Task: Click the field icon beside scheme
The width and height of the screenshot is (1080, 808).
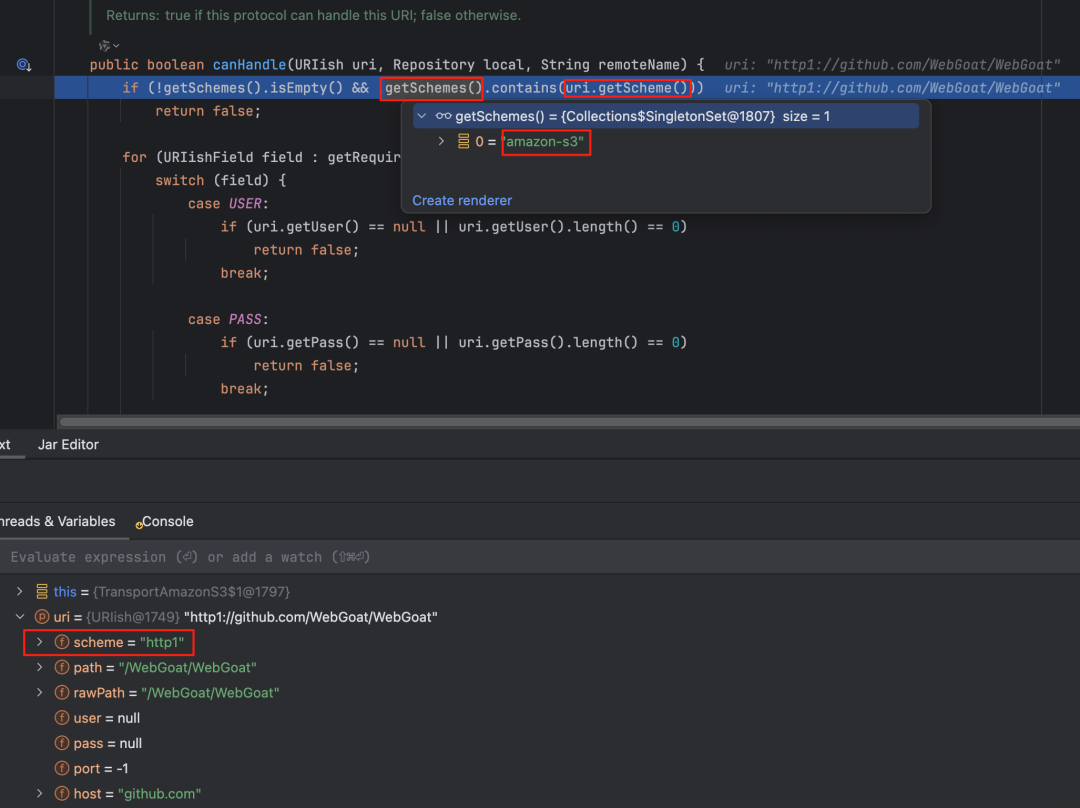Action: (x=62, y=642)
